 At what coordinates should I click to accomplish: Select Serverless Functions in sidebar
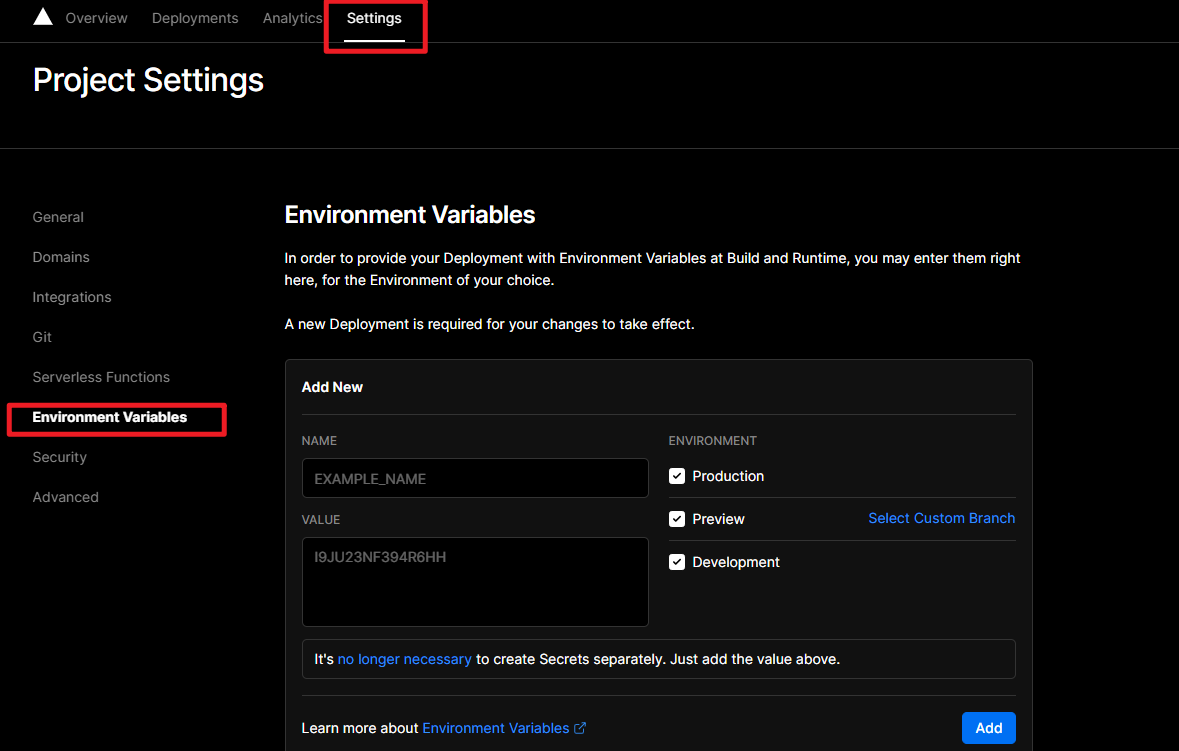point(101,377)
